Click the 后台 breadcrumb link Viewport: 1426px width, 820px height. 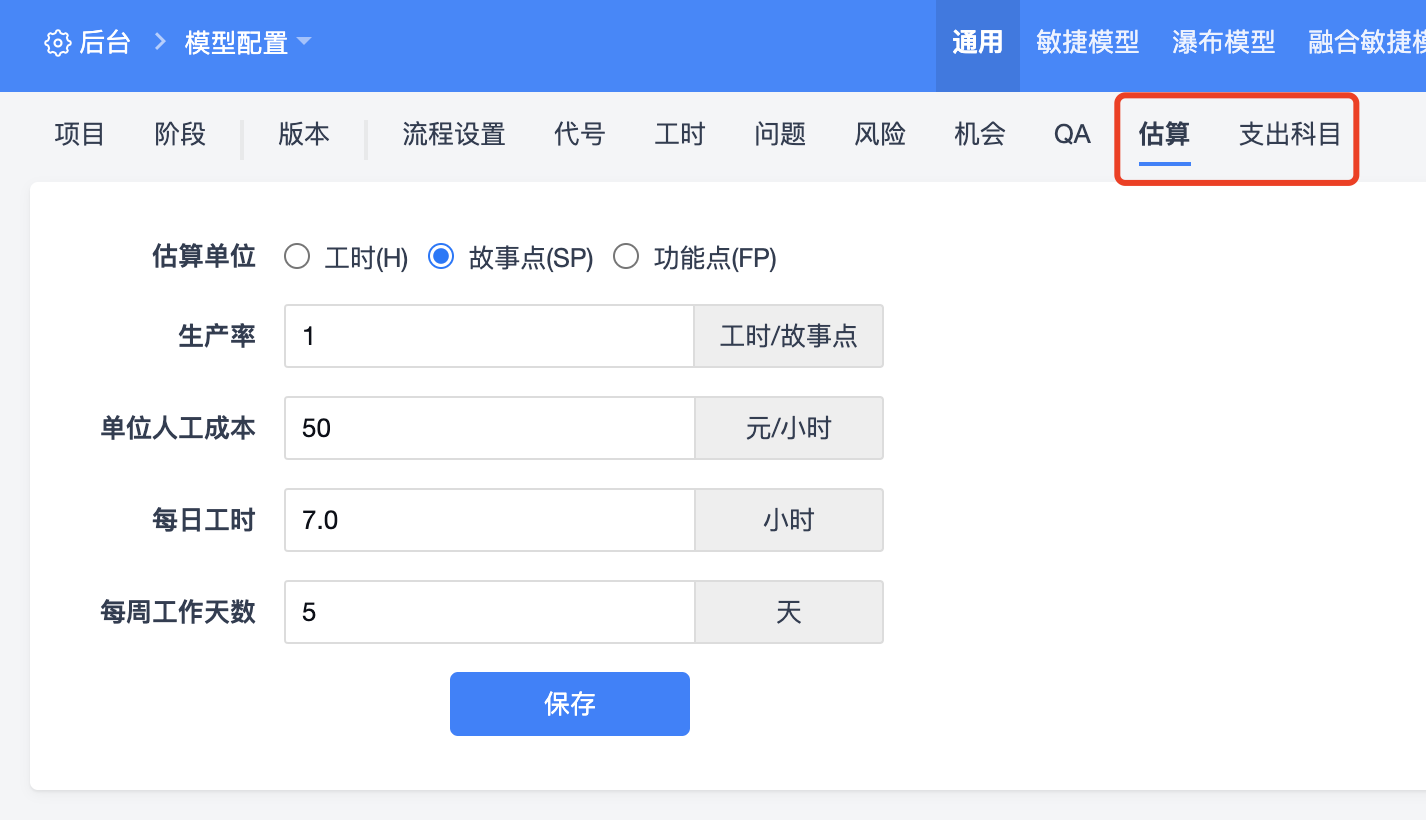(x=105, y=43)
